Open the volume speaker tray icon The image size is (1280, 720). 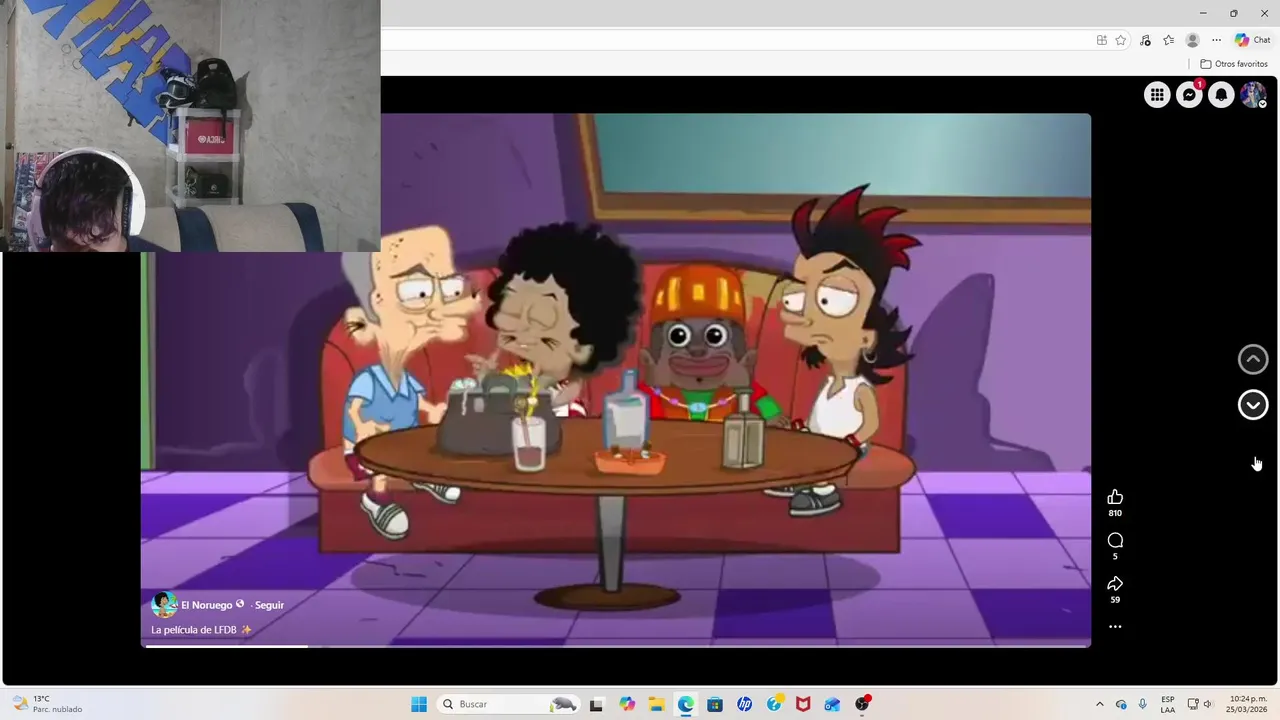coord(1208,704)
